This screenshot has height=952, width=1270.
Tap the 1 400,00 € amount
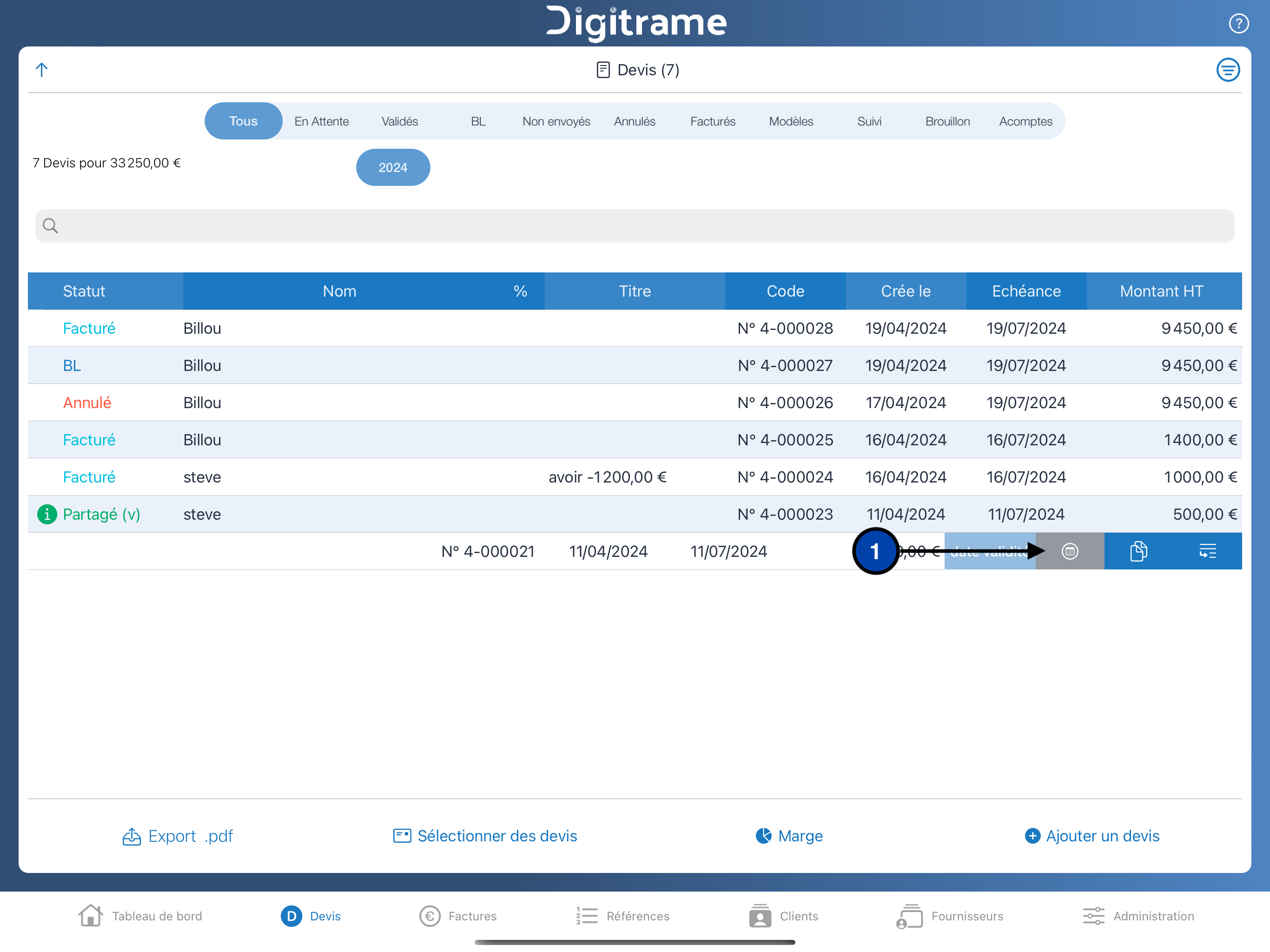(1200, 440)
